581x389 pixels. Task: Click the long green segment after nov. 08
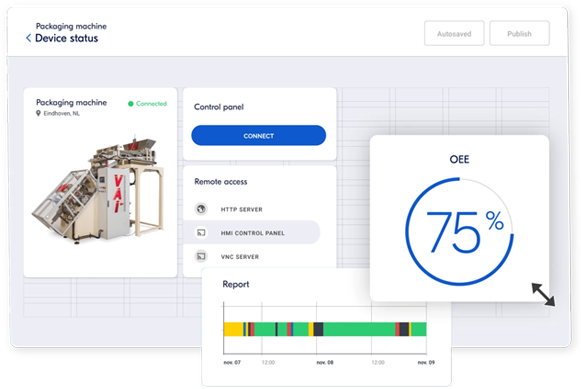click(x=359, y=329)
